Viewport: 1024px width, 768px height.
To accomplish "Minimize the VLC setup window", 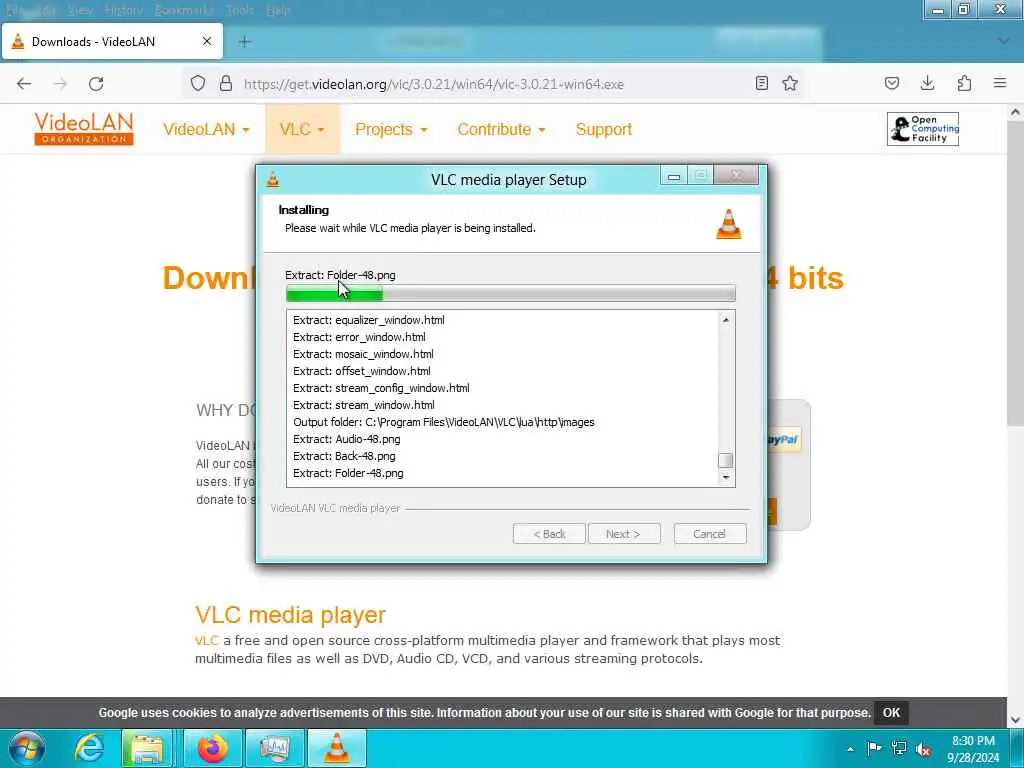I will coord(673,176).
